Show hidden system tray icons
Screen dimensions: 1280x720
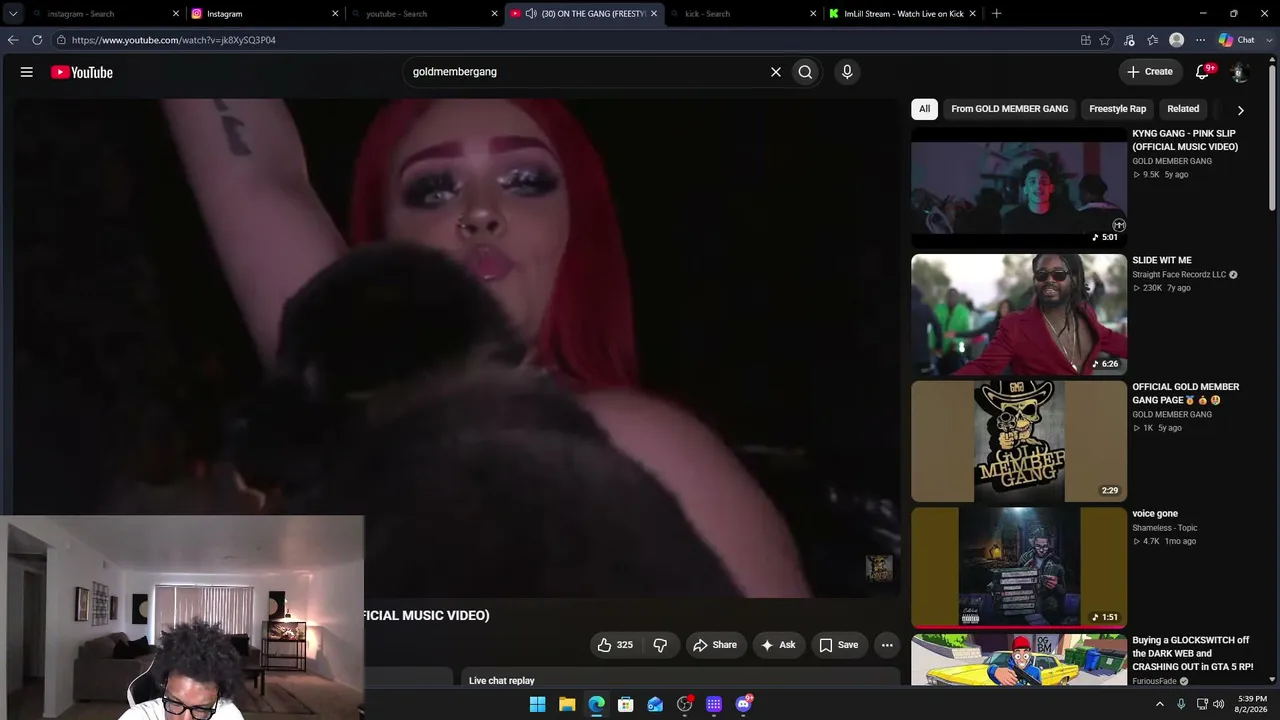point(1160,704)
